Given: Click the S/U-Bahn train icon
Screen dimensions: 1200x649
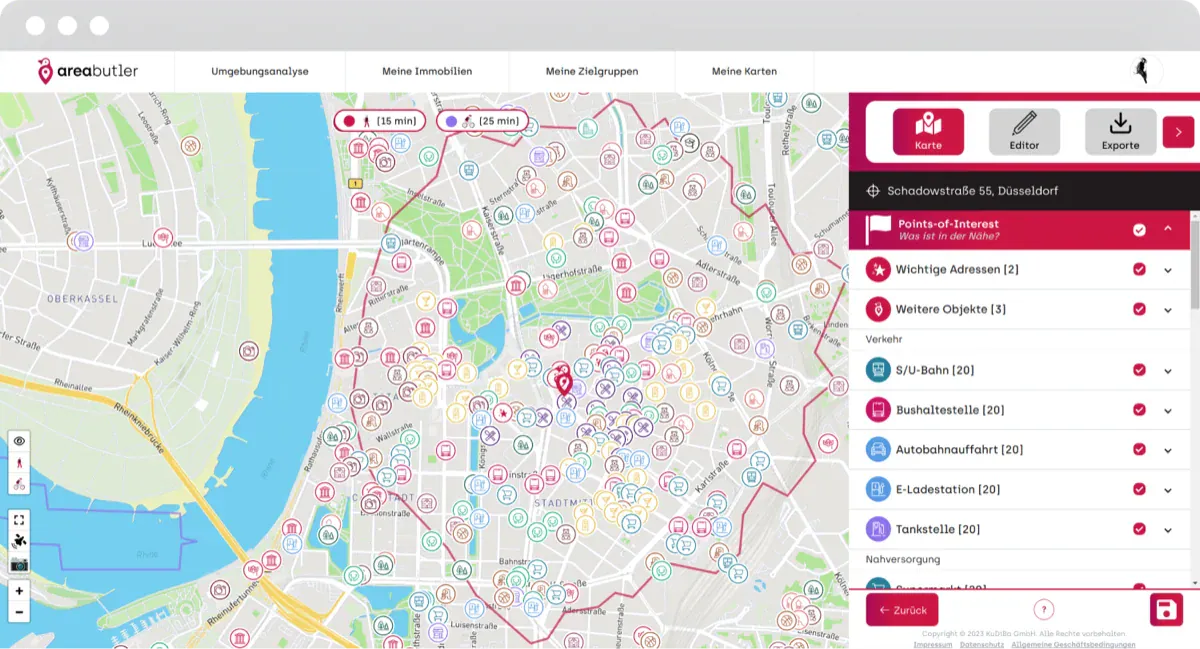Looking at the screenshot, I should click(x=878, y=370).
